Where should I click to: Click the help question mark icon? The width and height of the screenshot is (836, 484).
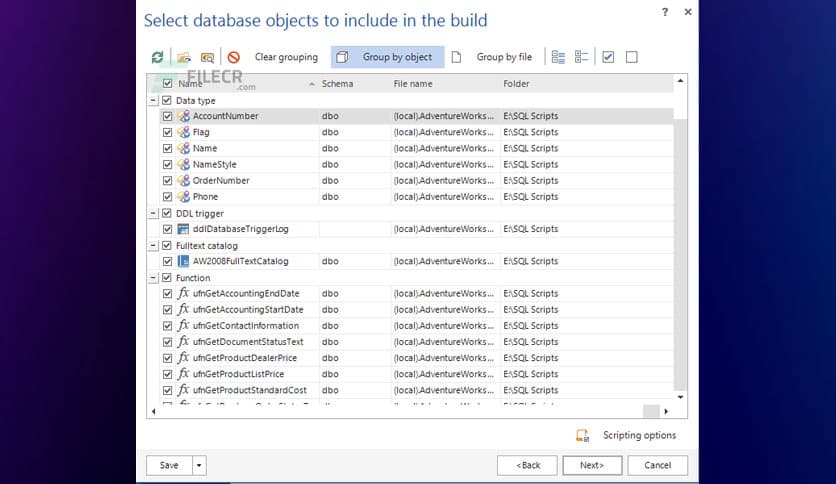(x=665, y=12)
